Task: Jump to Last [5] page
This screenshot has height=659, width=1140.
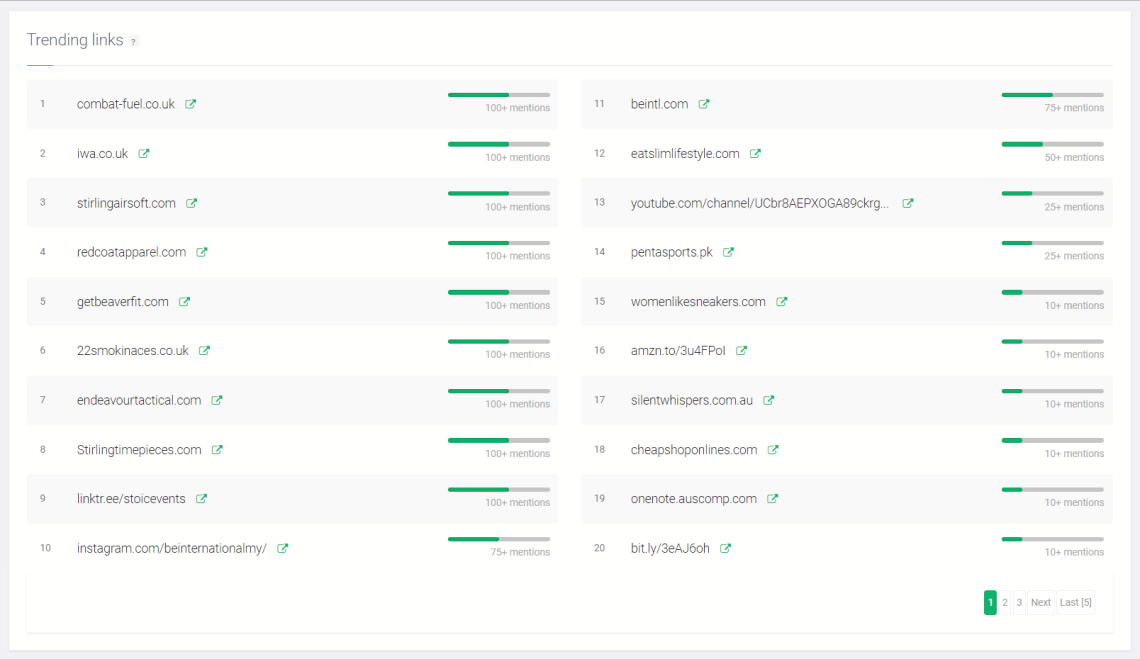Action: coord(1076,602)
